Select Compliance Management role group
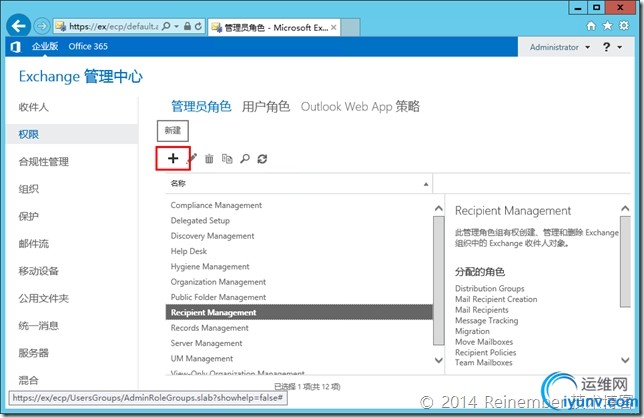The image size is (644, 418). coord(216,205)
